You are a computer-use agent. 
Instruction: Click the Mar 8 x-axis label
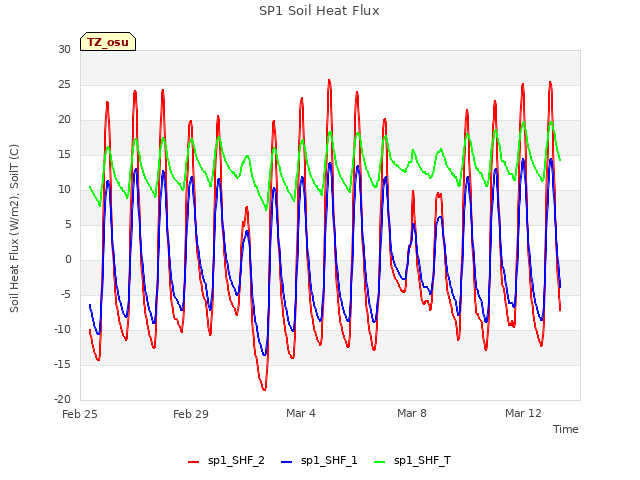[x=412, y=413]
